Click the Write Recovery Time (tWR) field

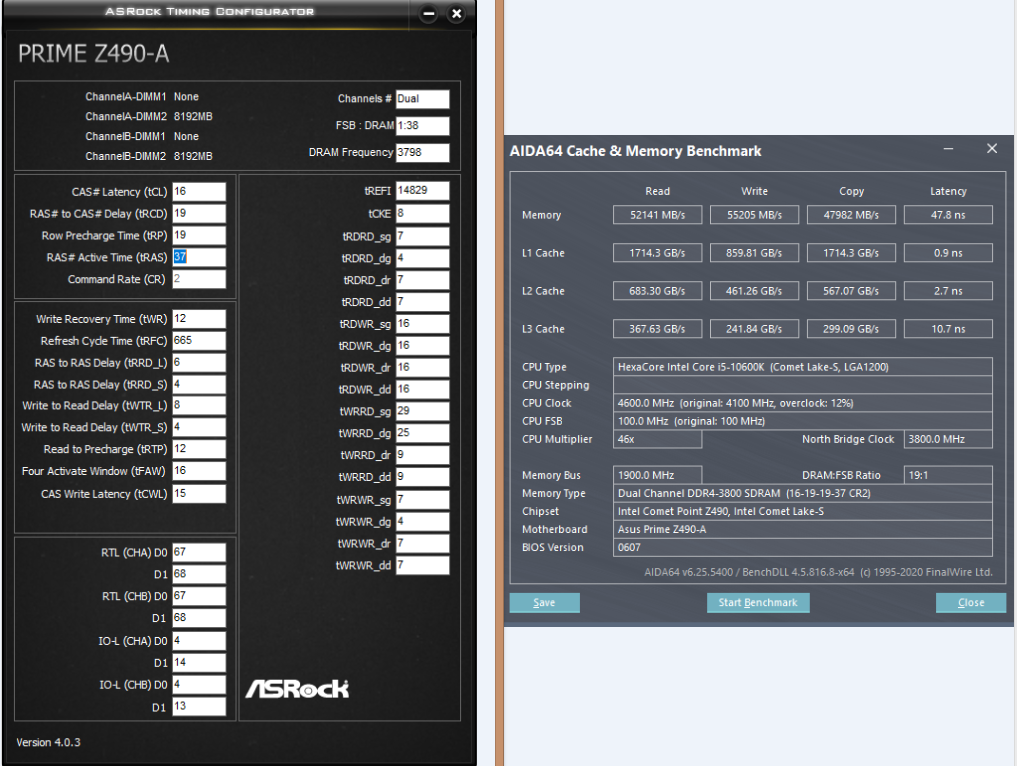(198, 318)
